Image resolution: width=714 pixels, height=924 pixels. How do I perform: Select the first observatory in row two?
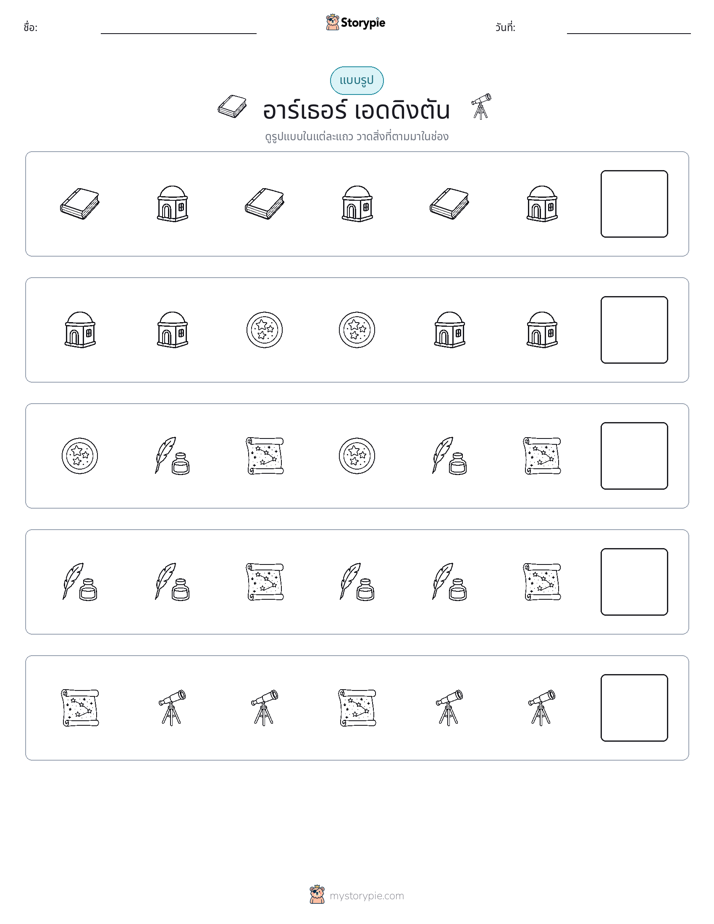[80, 330]
